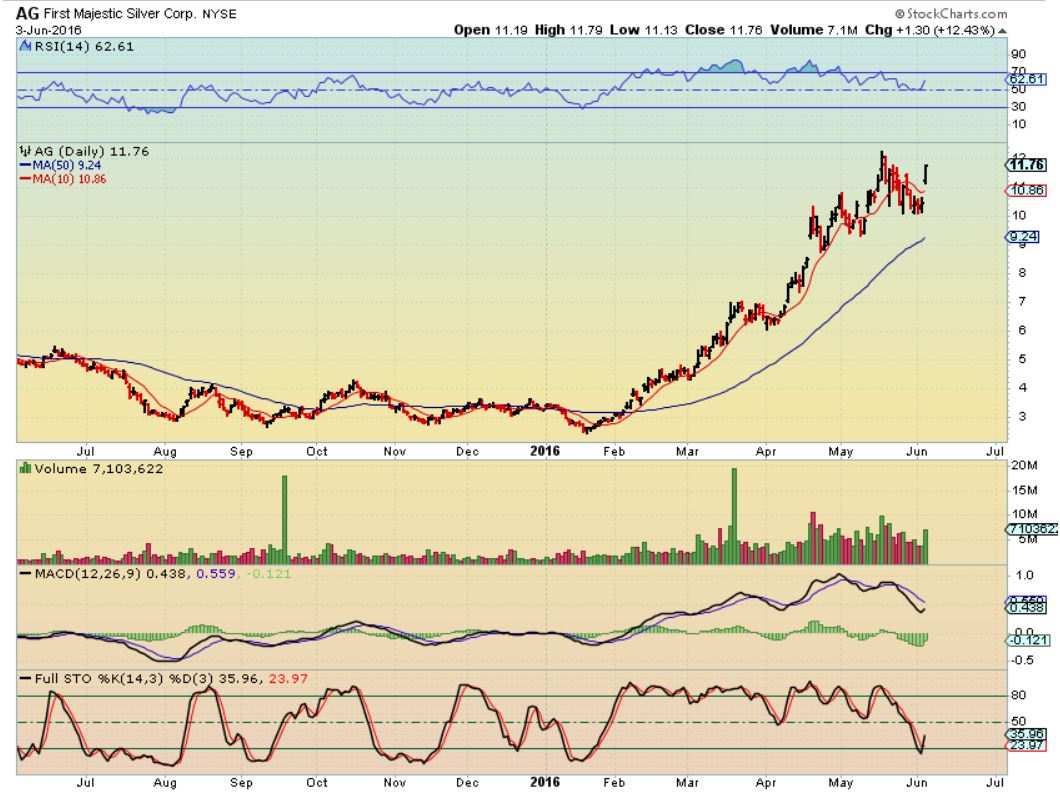Viewport: 1060px width, 802px height.
Task: Click the volume bars icon
Action: pos(26,468)
